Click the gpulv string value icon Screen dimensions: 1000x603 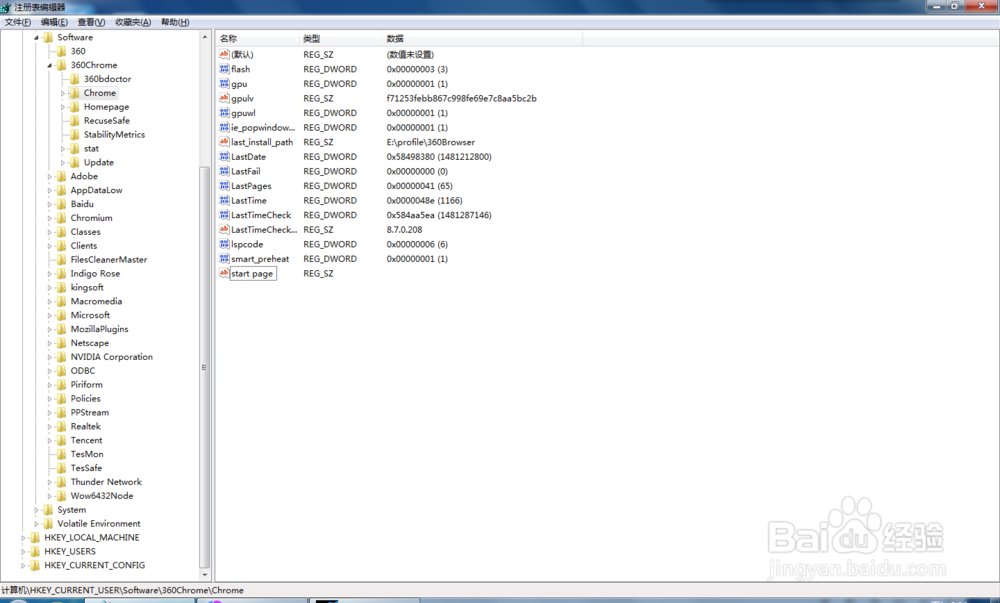[224, 98]
